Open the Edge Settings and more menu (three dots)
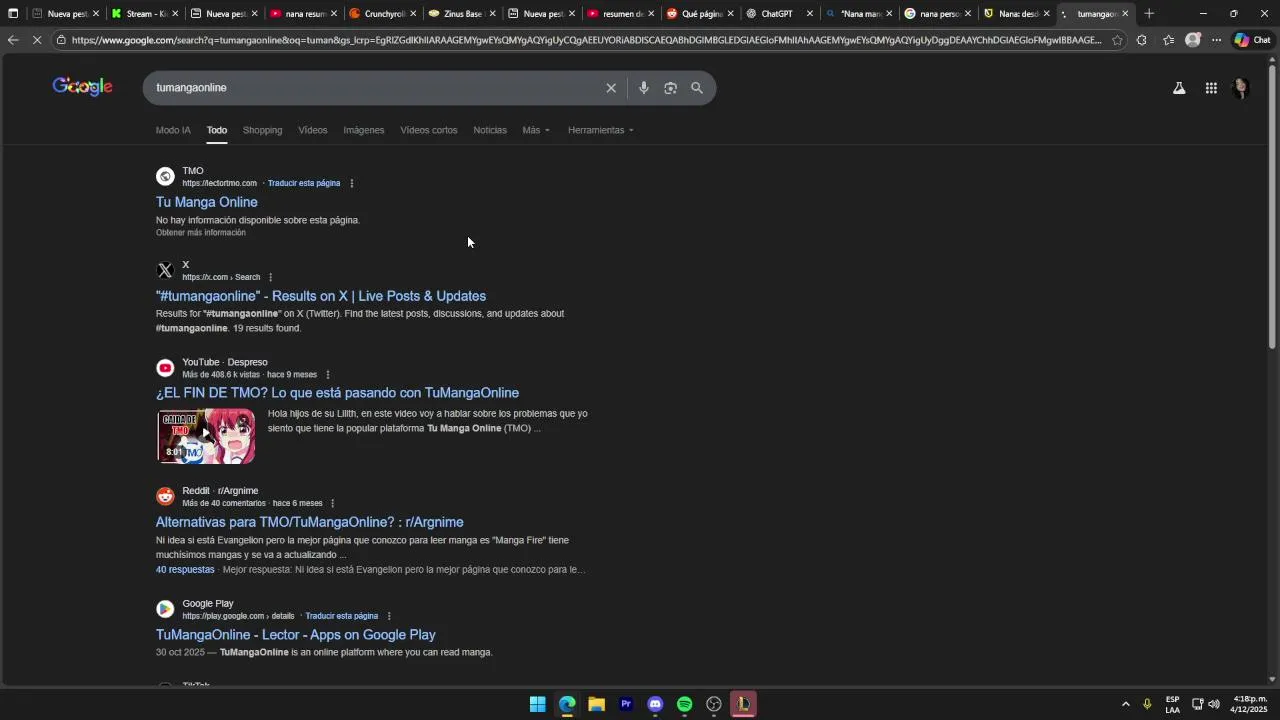 (x=1216, y=40)
